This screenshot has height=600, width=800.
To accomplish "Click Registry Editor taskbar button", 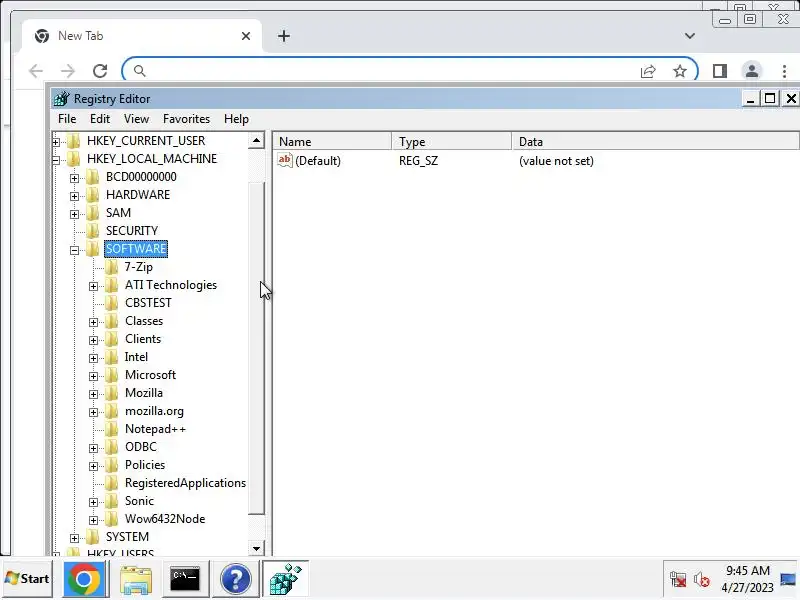I will [285, 579].
